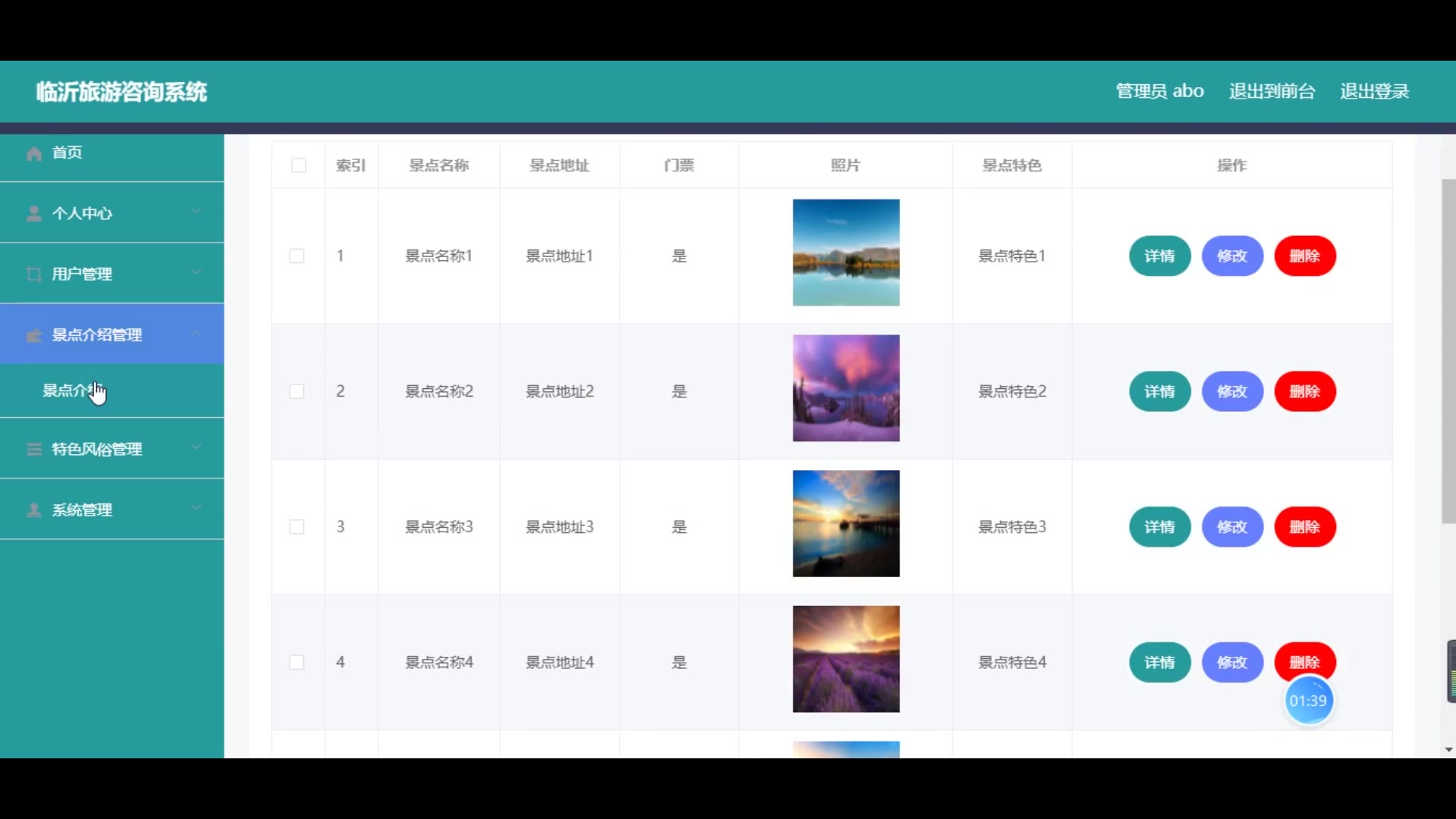The width and height of the screenshot is (1456, 819).
Task: Click the 操作 column header
Action: pyautogui.click(x=1232, y=165)
